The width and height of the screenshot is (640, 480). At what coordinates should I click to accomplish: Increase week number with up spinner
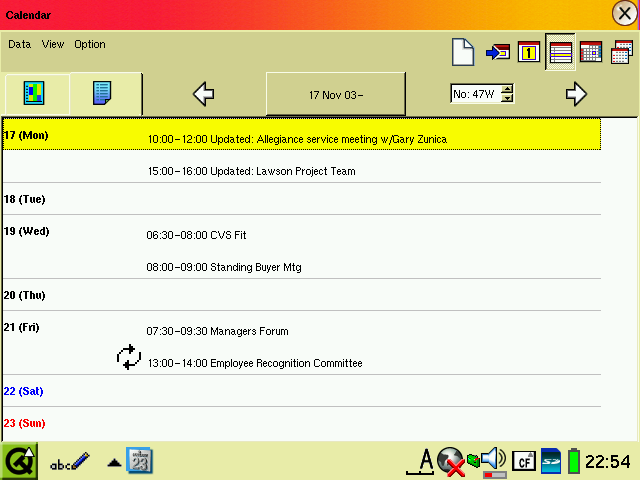pyautogui.click(x=507, y=89)
